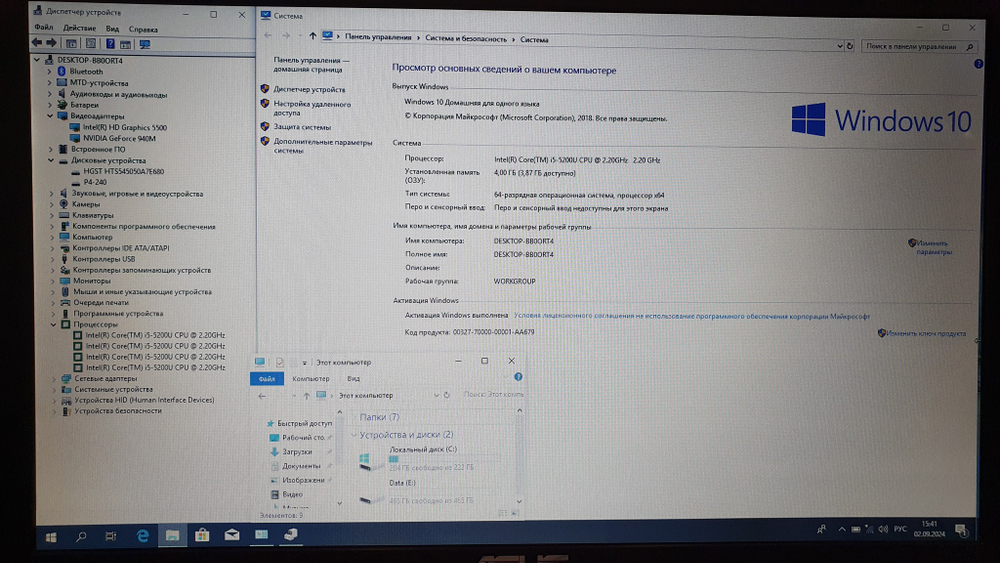The height and width of the screenshot is (563, 1000).
Task: Open the Файл tab in Этот компьютер window
Action: 267,379
